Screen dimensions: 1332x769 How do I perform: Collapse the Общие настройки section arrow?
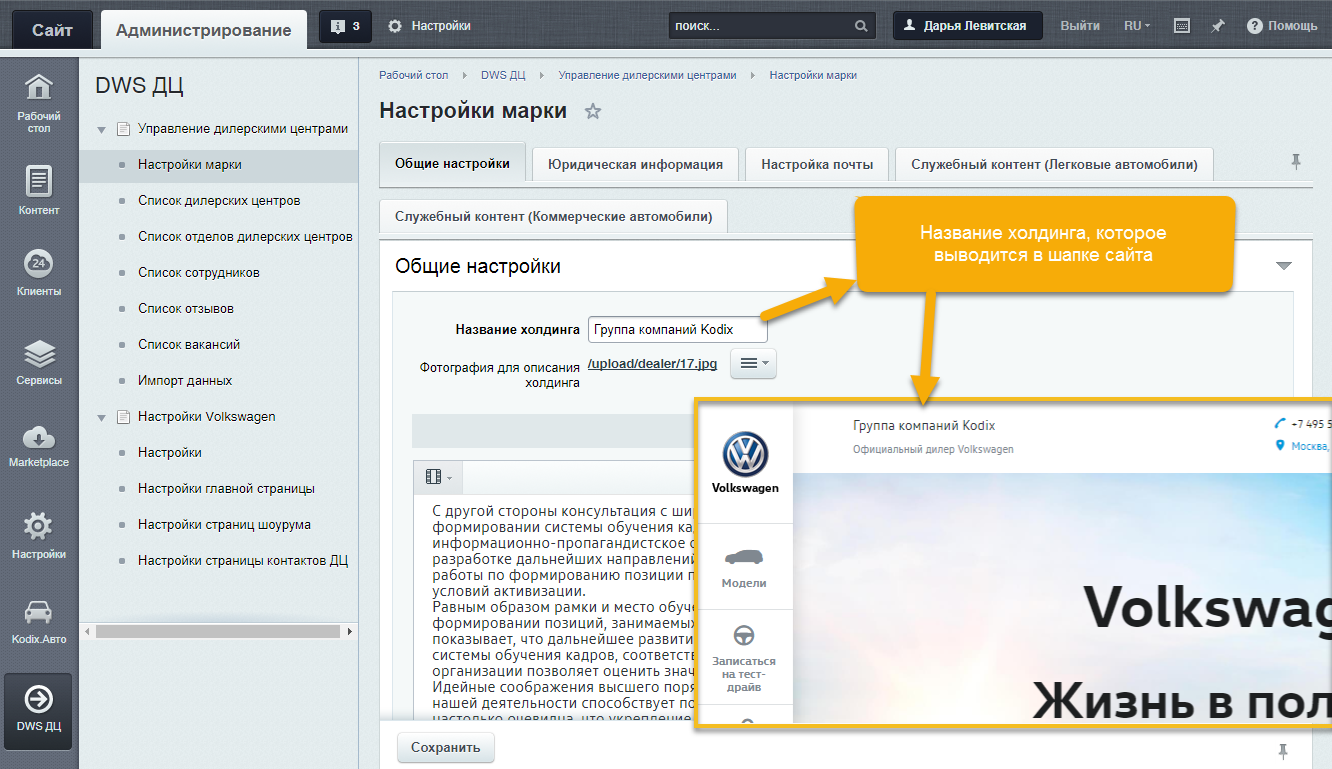tap(1284, 266)
